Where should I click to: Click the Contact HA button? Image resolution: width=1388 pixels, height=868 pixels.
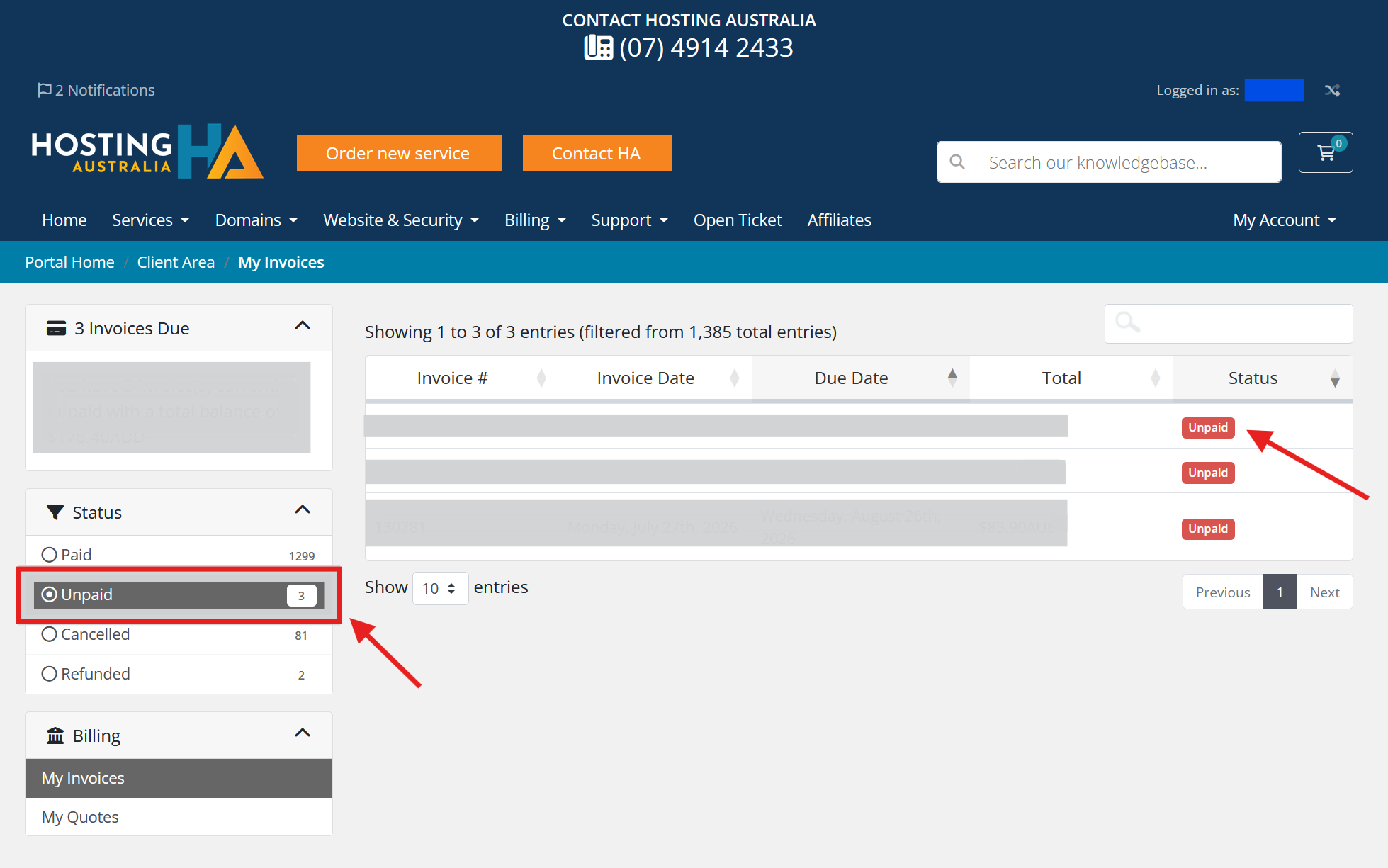coord(597,153)
